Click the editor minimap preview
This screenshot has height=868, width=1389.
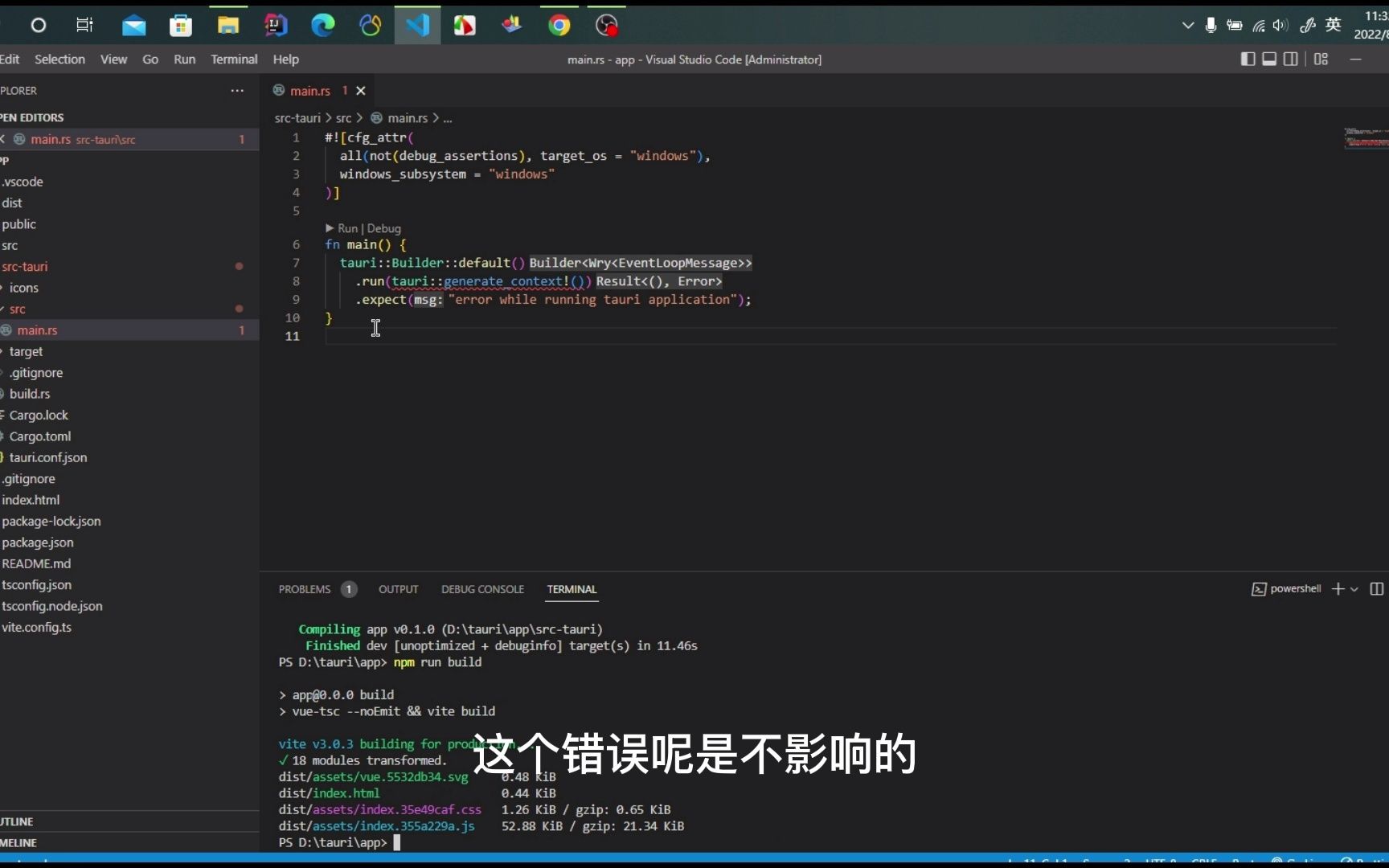pos(1366,137)
